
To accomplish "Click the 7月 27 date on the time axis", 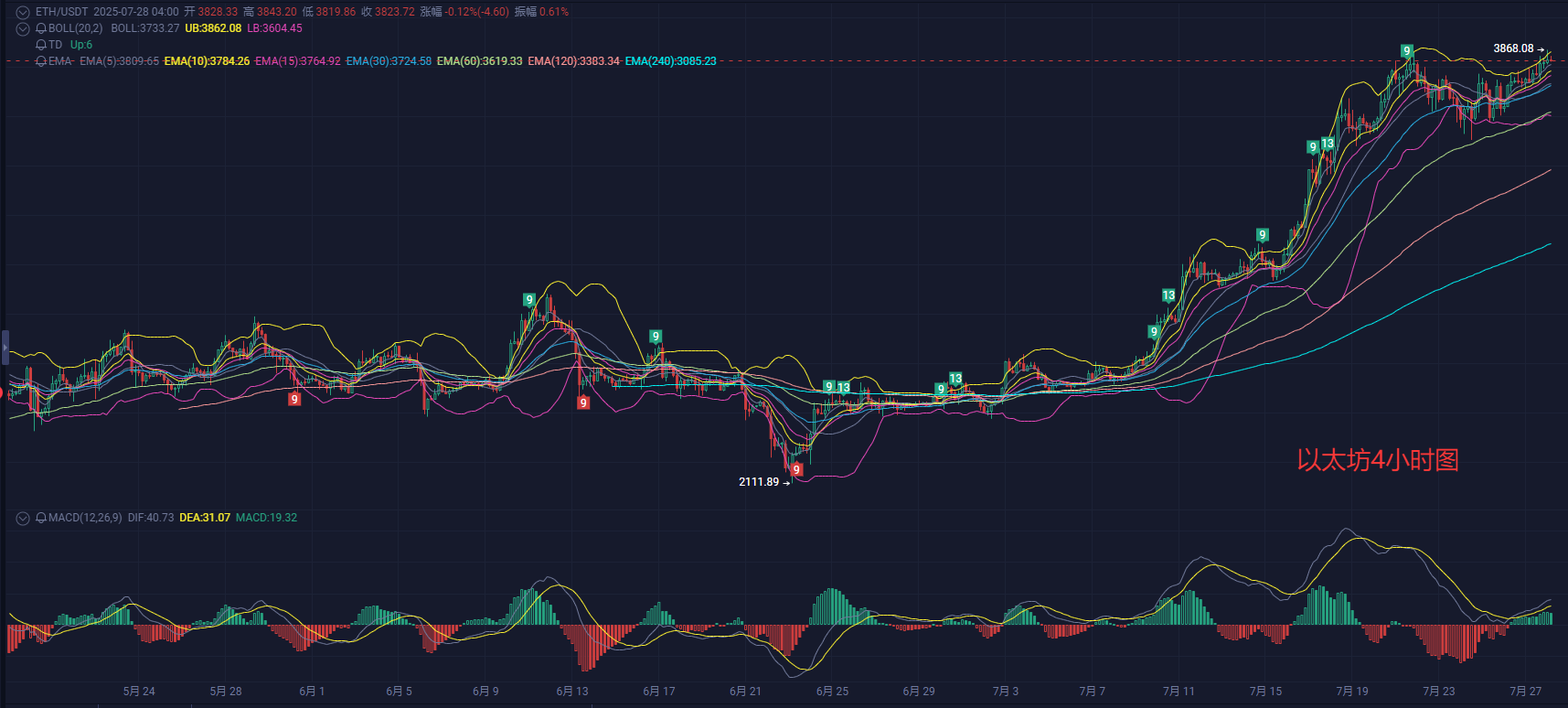I will pos(1525,692).
